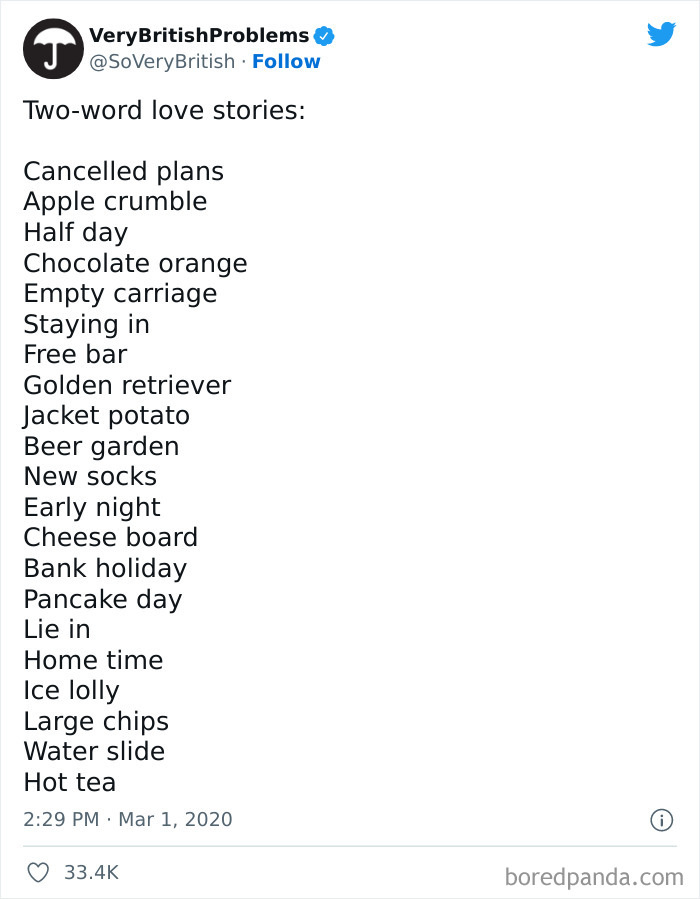Select the line reading 'Bank holiday'
The width and height of the screenshot is (700, 899).
point(105,568)
